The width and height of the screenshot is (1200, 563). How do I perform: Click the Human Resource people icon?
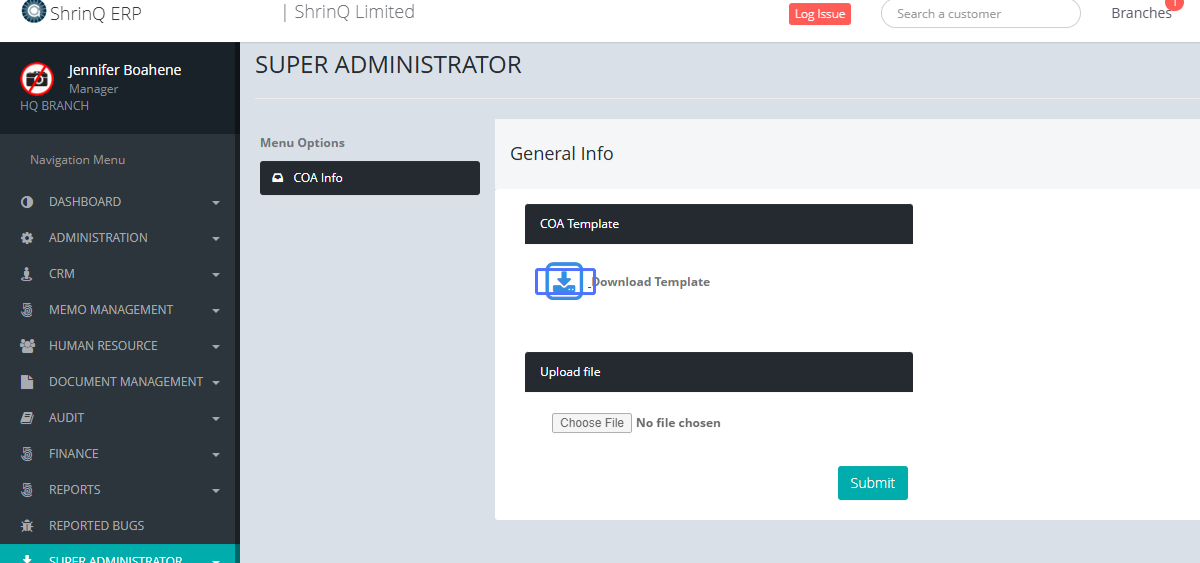coord(27,346)
